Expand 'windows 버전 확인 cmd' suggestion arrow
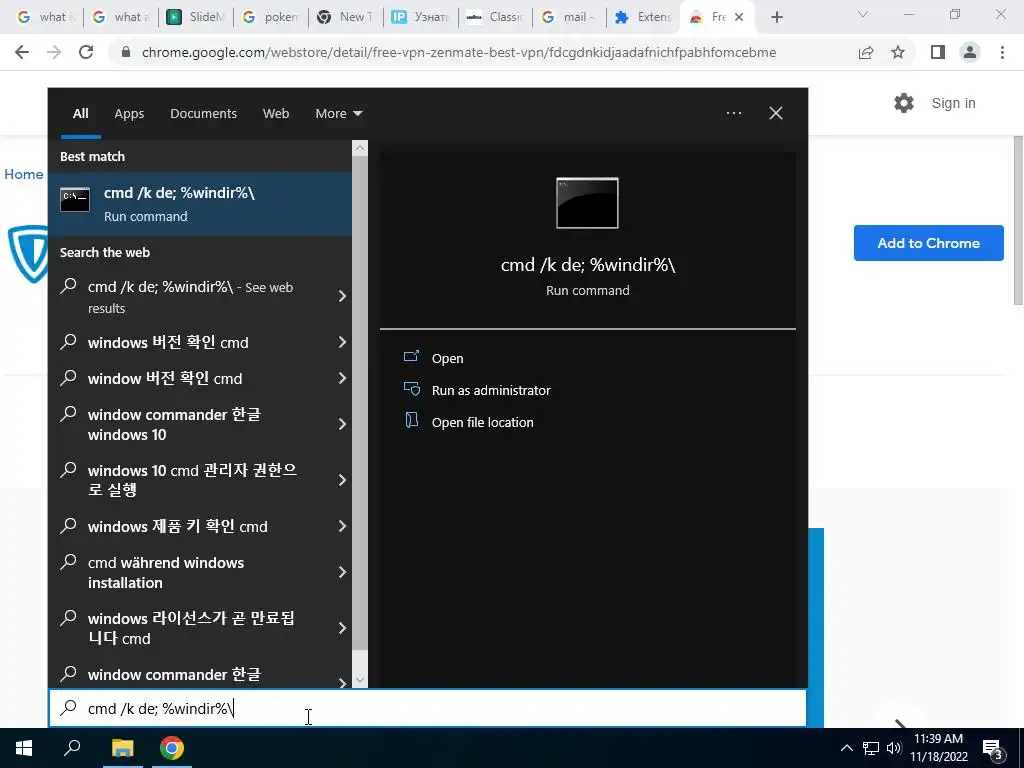The width and height of the screenshot is (1024, 768). tap(342, 342)
